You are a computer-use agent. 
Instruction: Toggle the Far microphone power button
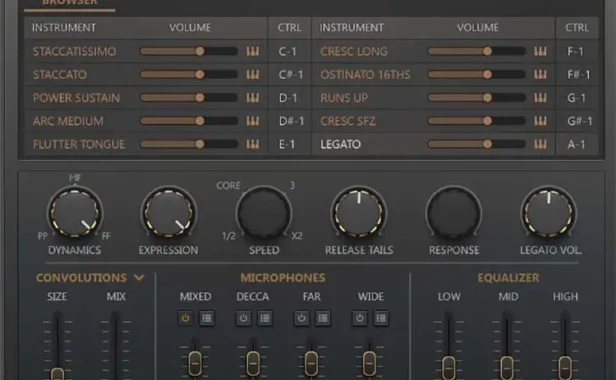[x=301, y=318]
